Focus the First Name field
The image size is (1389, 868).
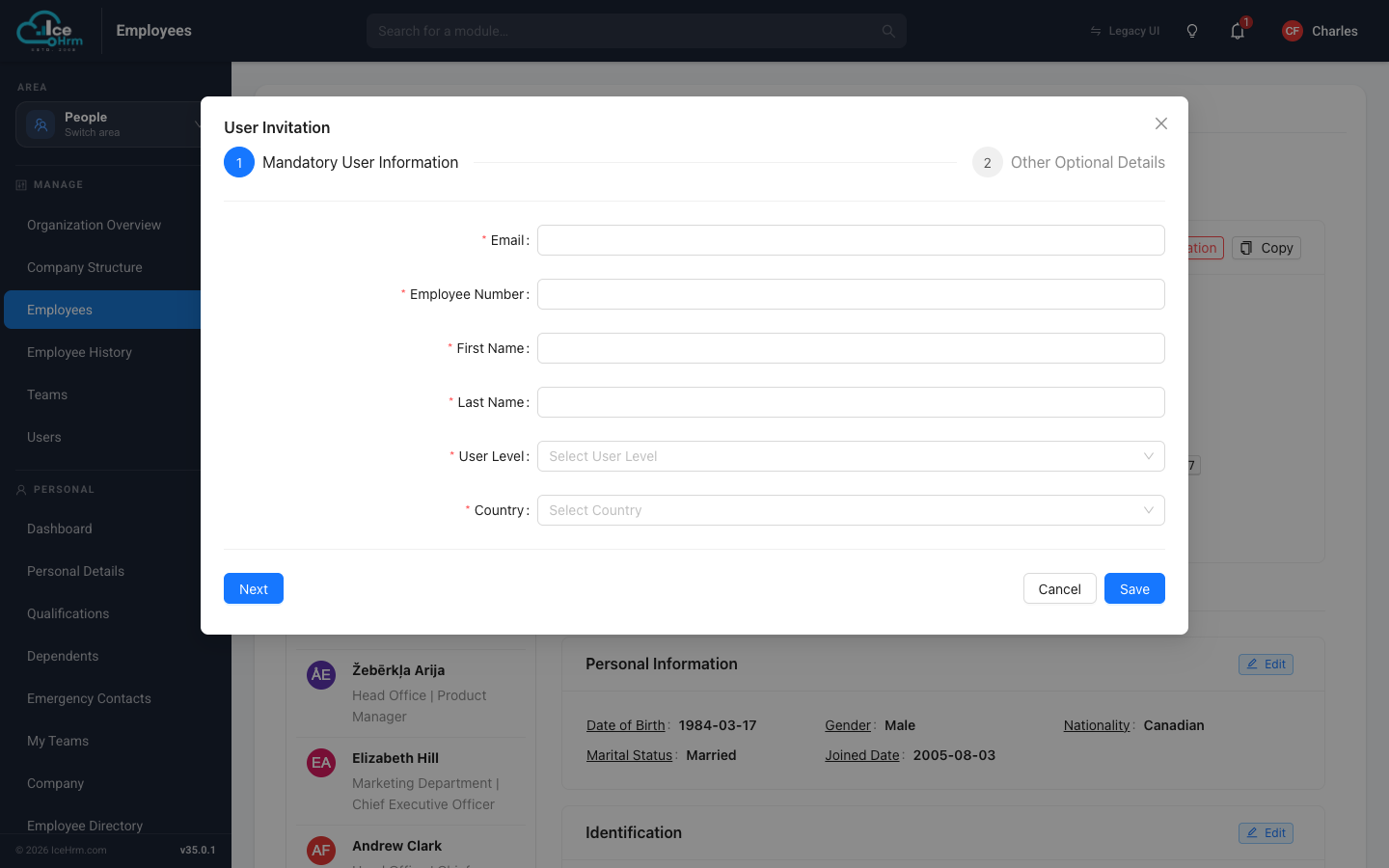click(x=851, y=348)
